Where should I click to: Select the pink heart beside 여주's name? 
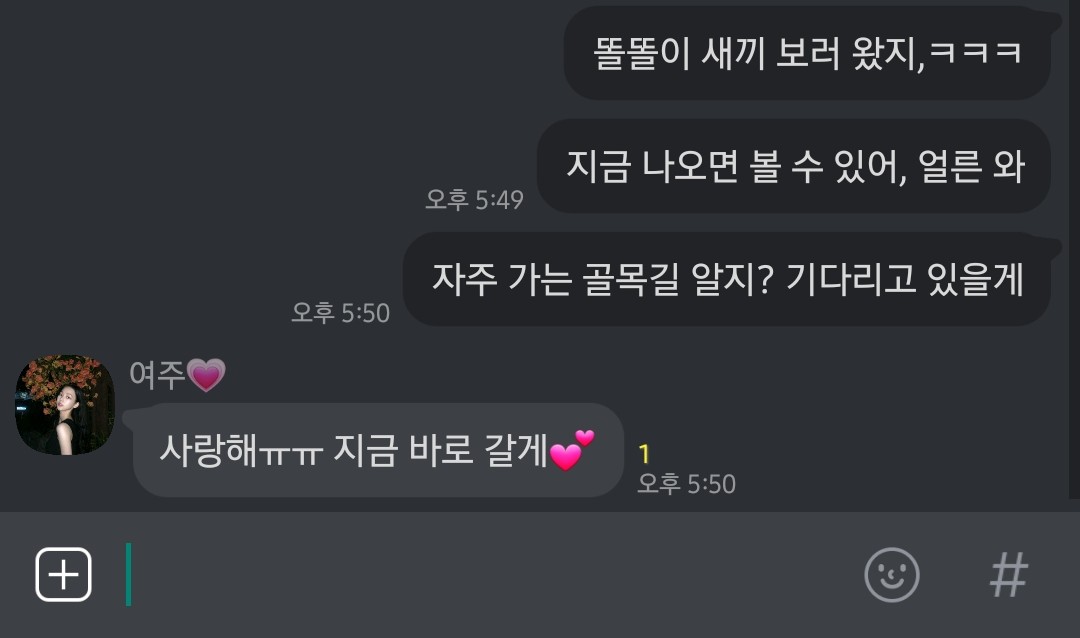pos(206,375)
